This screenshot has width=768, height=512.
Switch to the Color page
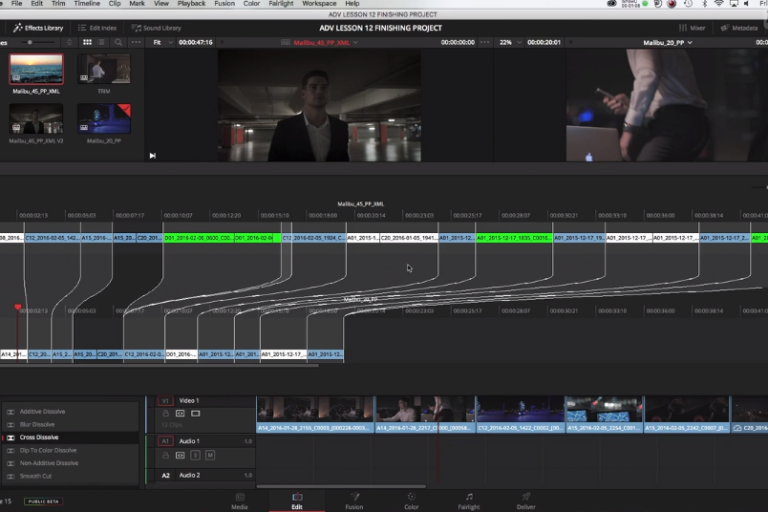point(411,500)
